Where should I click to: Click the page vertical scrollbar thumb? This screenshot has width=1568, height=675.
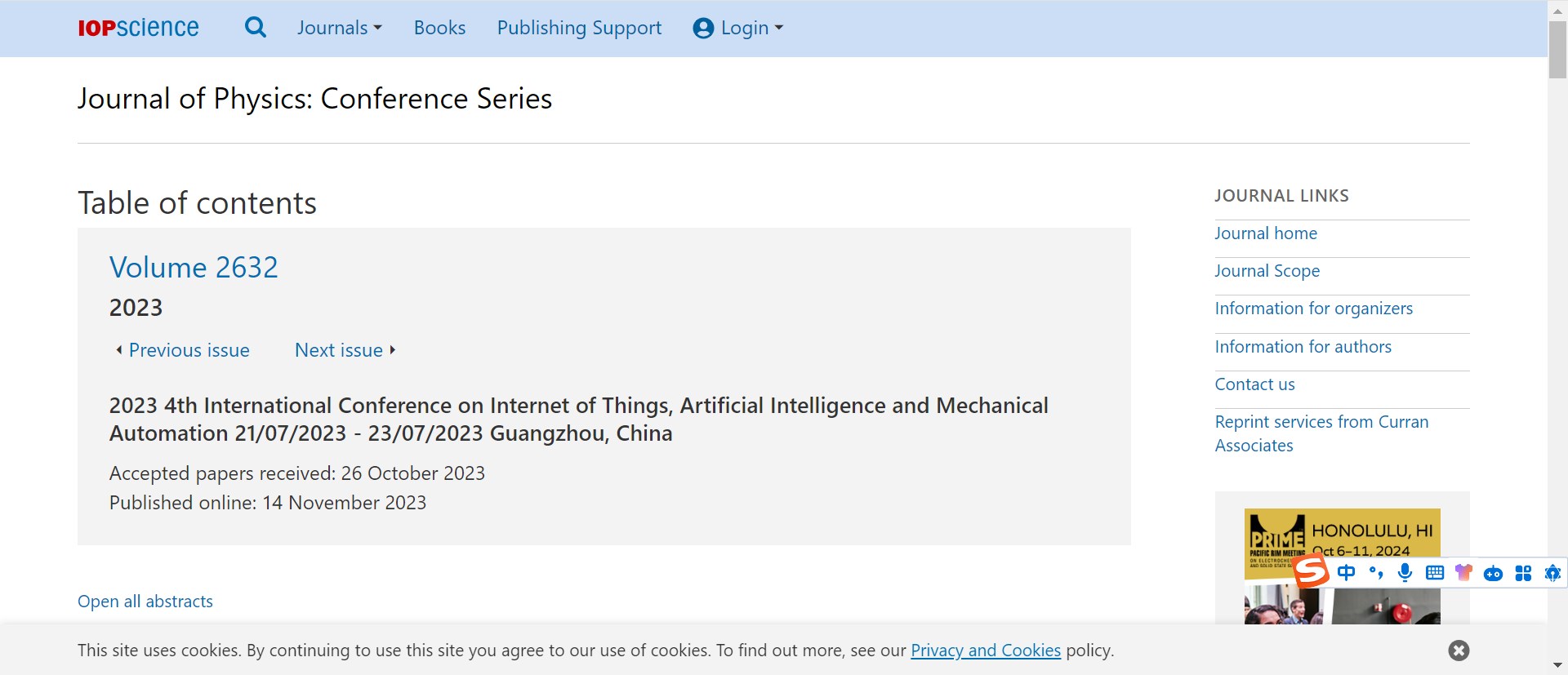click(1557, 49)
